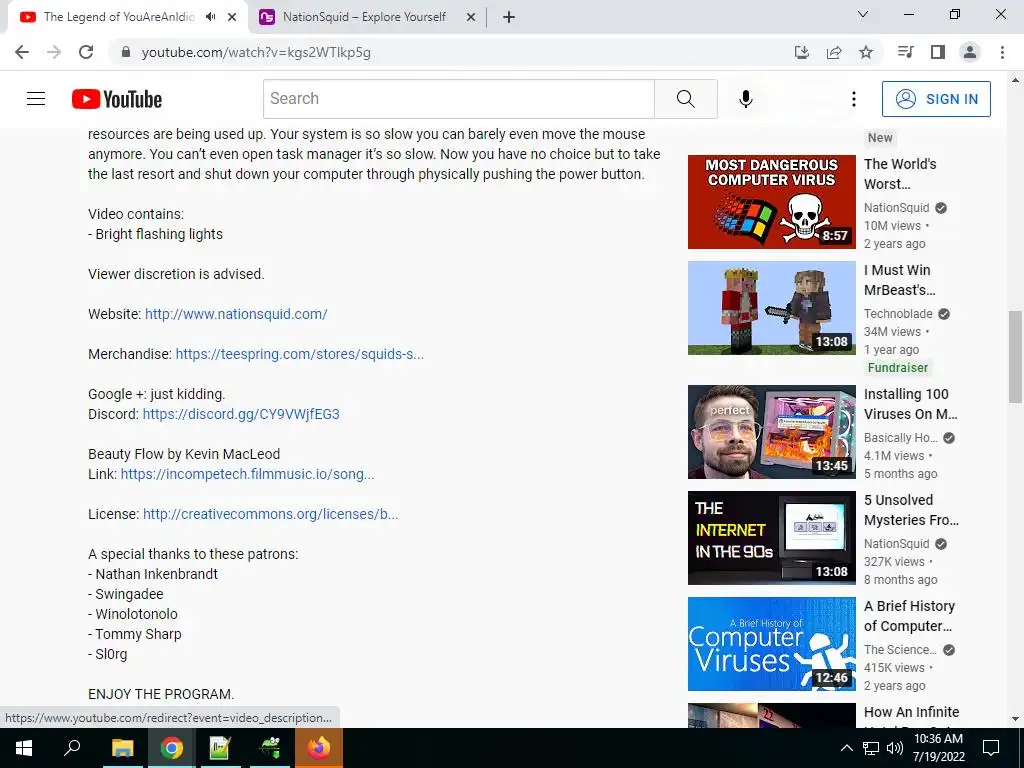Image resolution: width=1024 pixels, height=768 pixels.
Task: Open 5 Unsolved Mysteries video title
Action: point(911,509)
